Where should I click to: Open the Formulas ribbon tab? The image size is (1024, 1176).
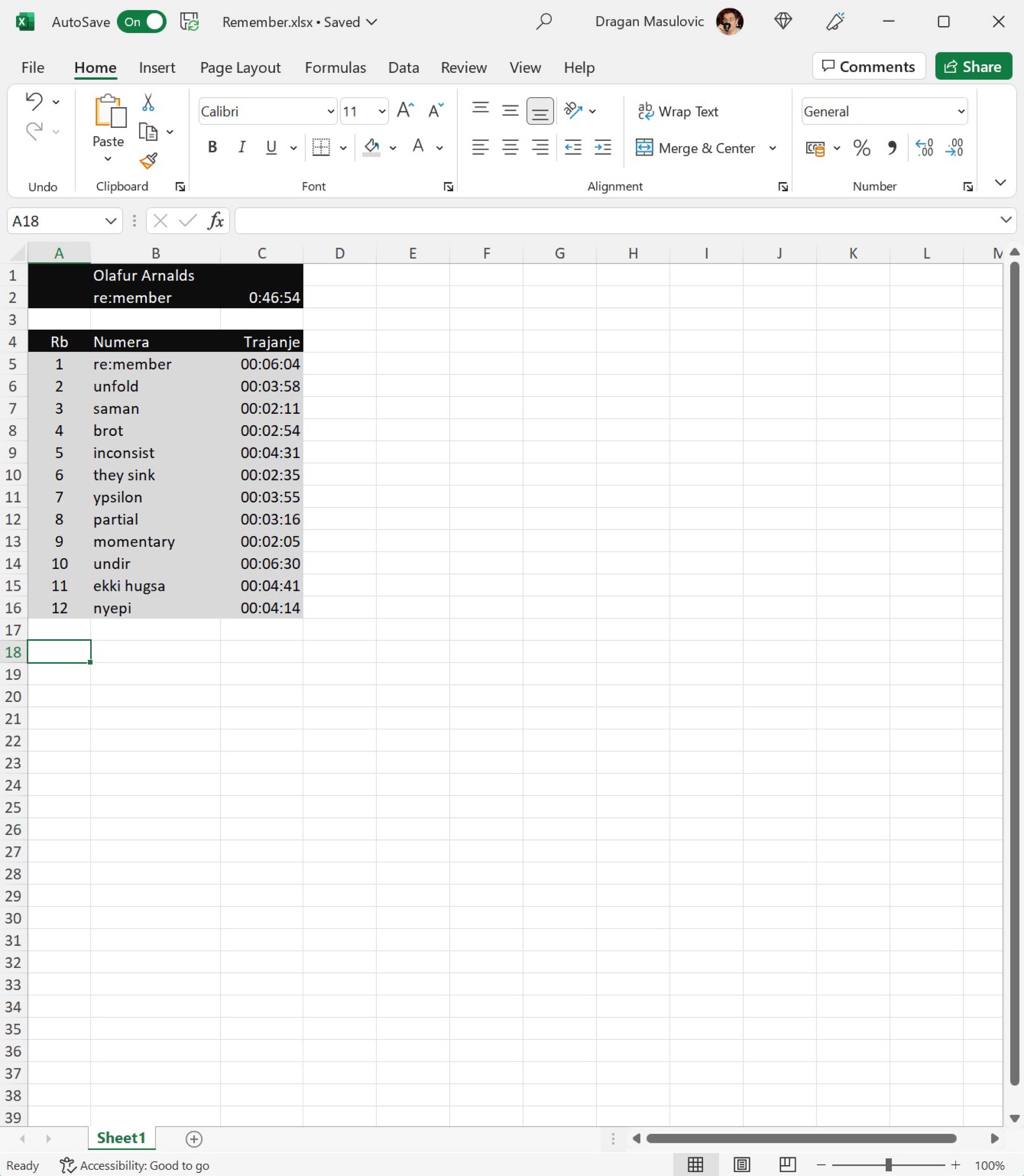coord(335,67)
